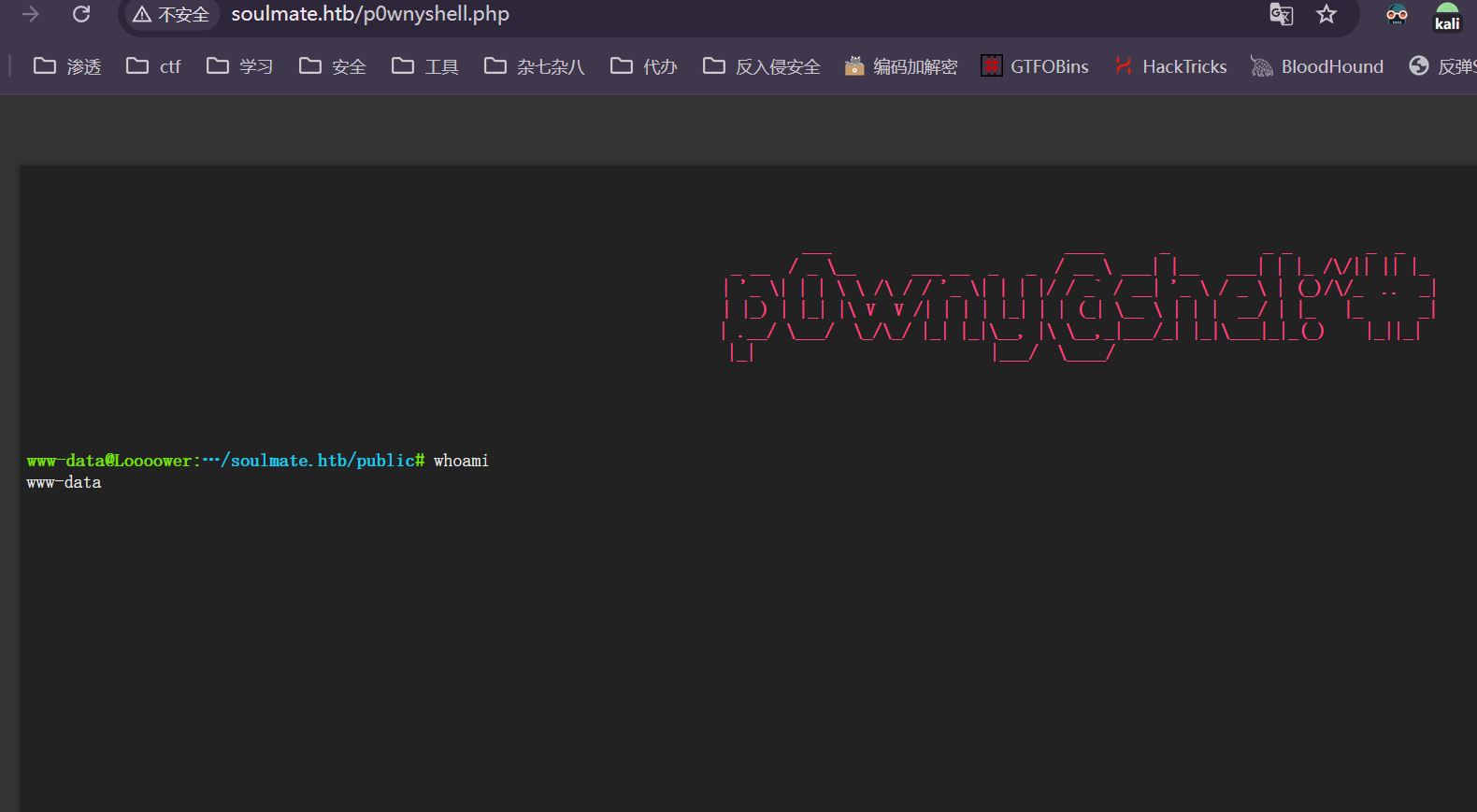Open the 代办 bookmarks folder
This screenshot has height=812, width=1477.
644,66
